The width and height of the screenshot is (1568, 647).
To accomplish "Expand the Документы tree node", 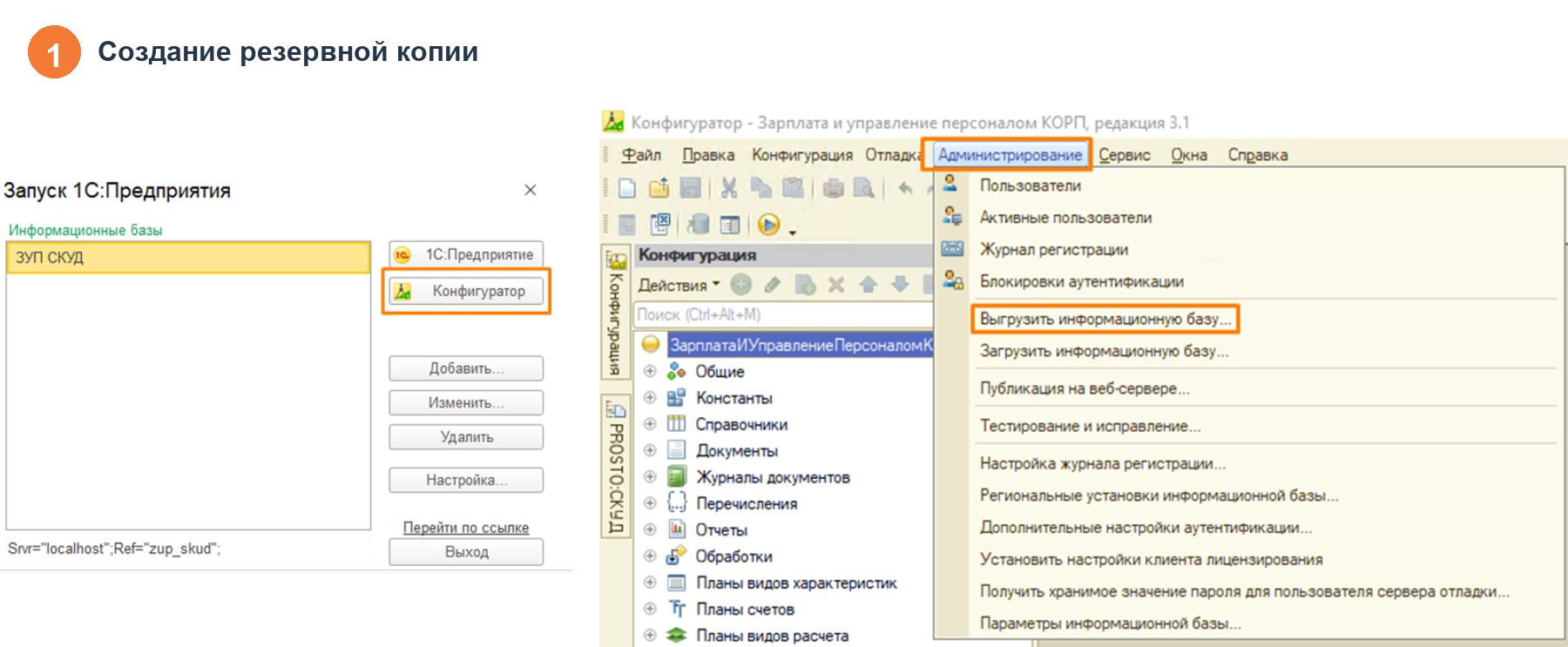I will coord(650,450).
